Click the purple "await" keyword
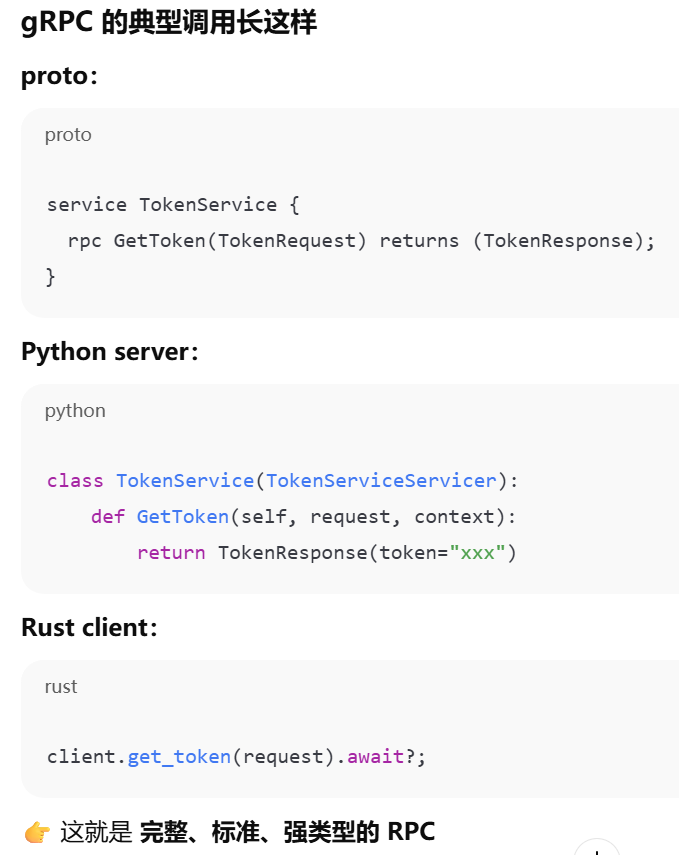The width and height of the screenshot is (679, 855). [x=376, y=756]
